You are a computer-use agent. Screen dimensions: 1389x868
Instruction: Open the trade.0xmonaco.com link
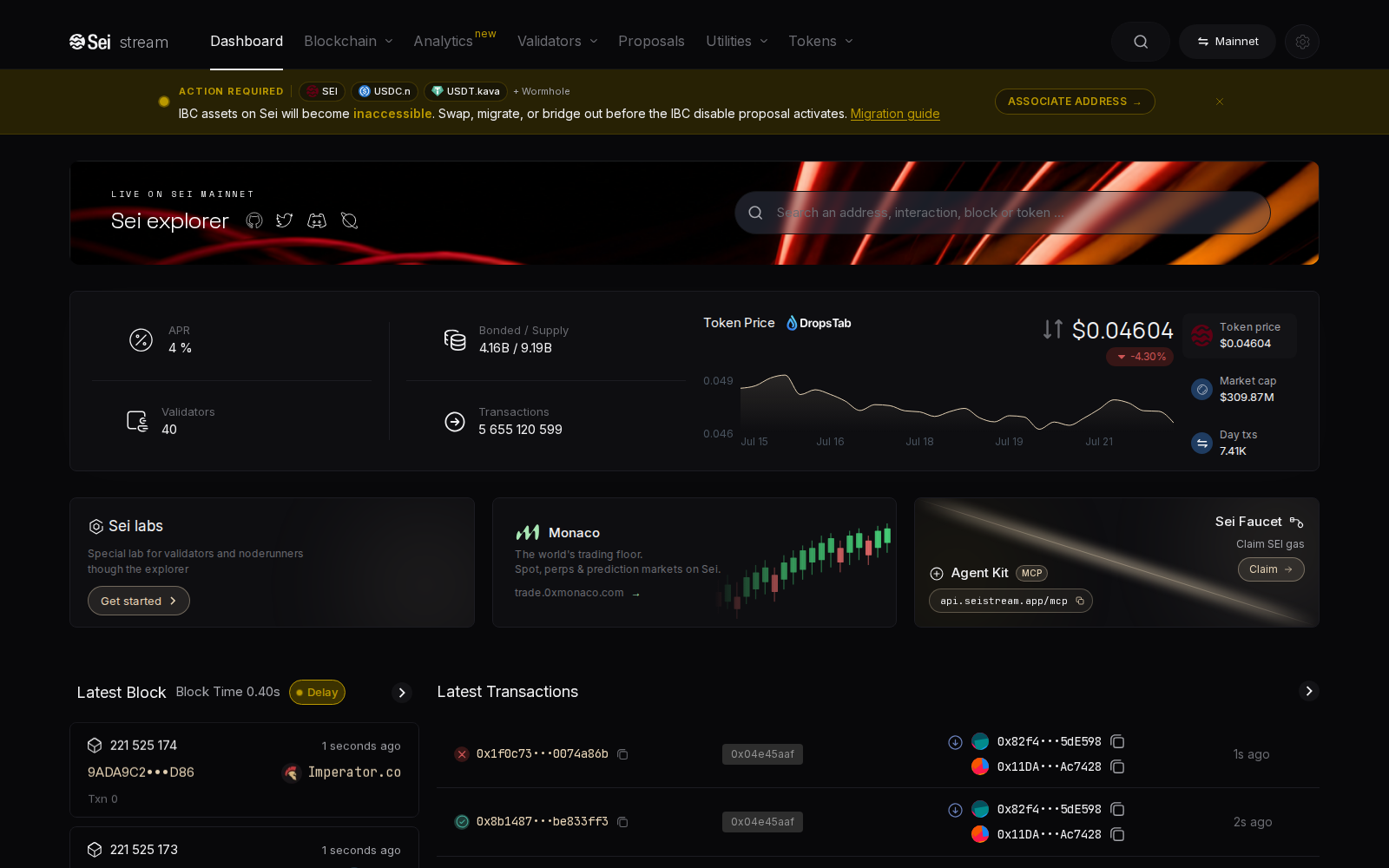[x=577, y=593]
